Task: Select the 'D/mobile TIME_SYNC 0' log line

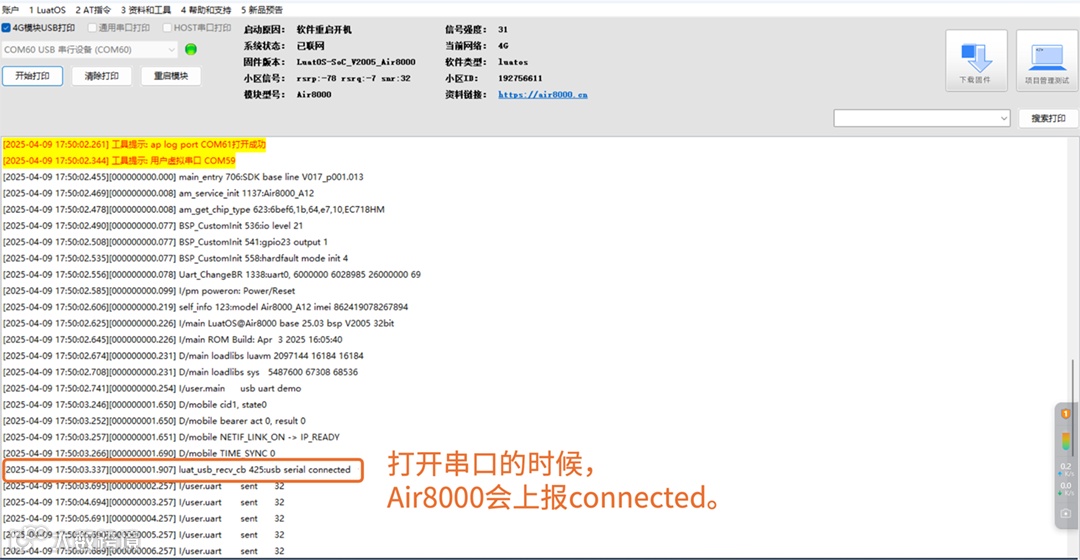Action: (139, 453)
